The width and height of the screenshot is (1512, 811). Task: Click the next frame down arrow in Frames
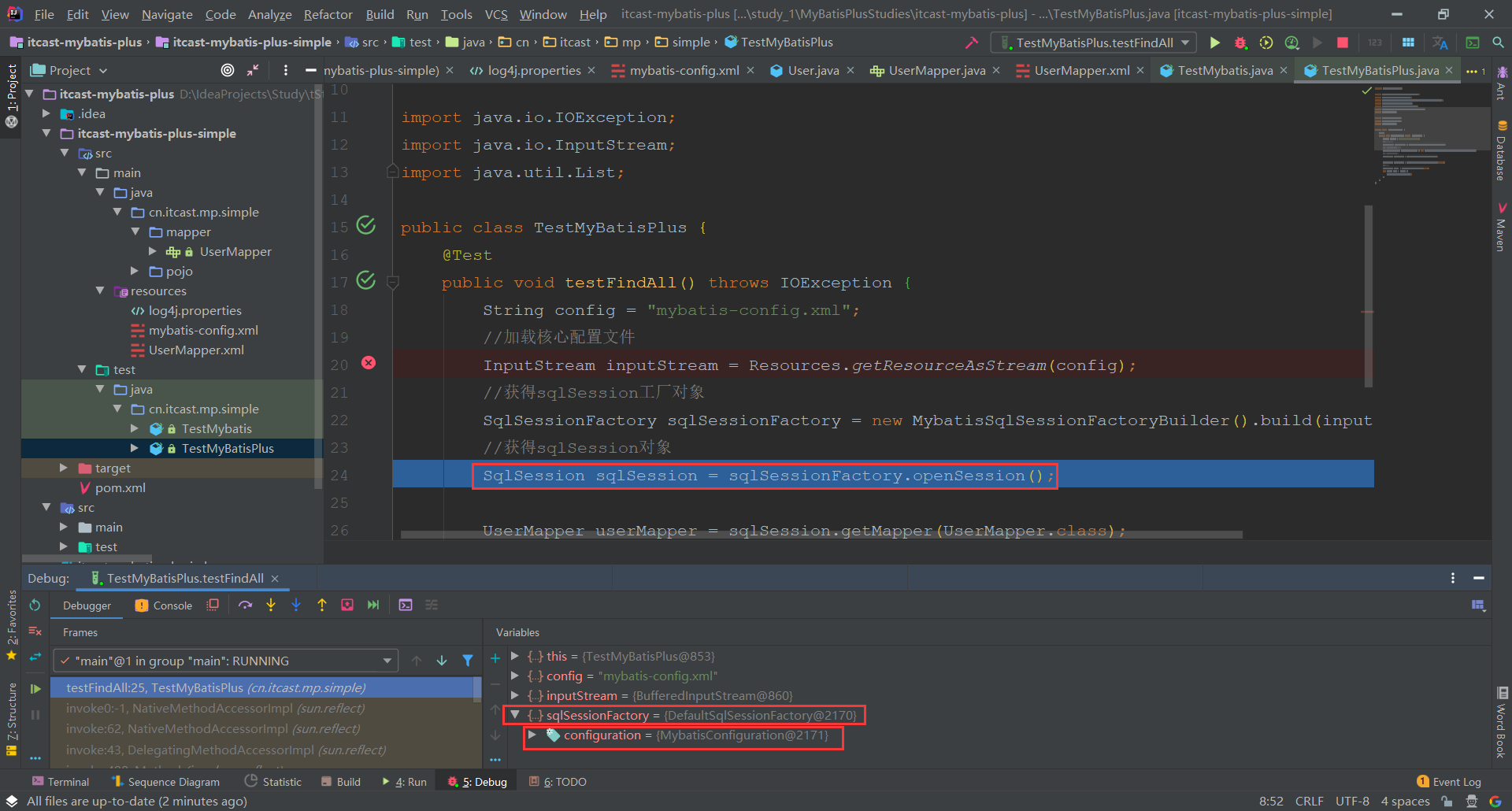point(442,661)
